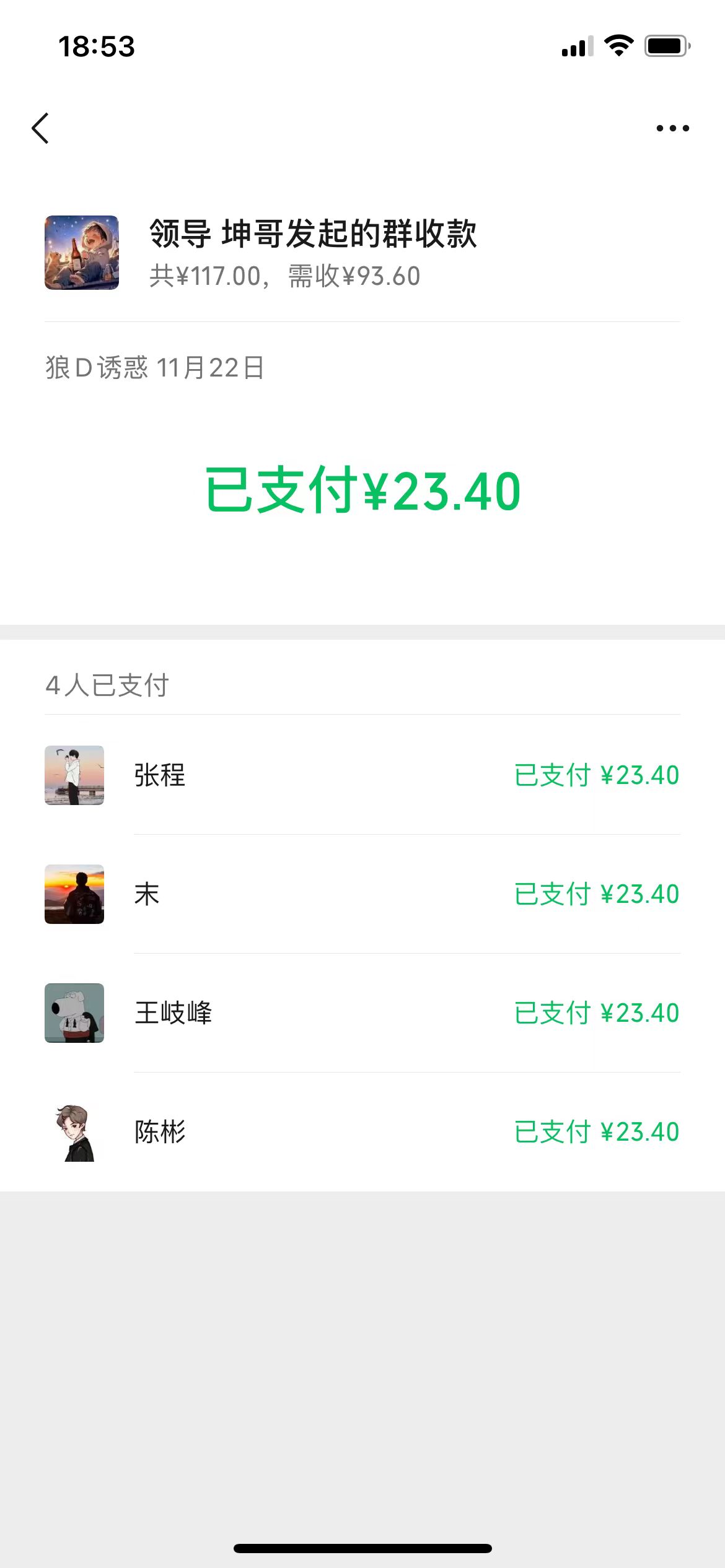Tap 陈彬's illustrated boy avatar

pos(74,1132)
